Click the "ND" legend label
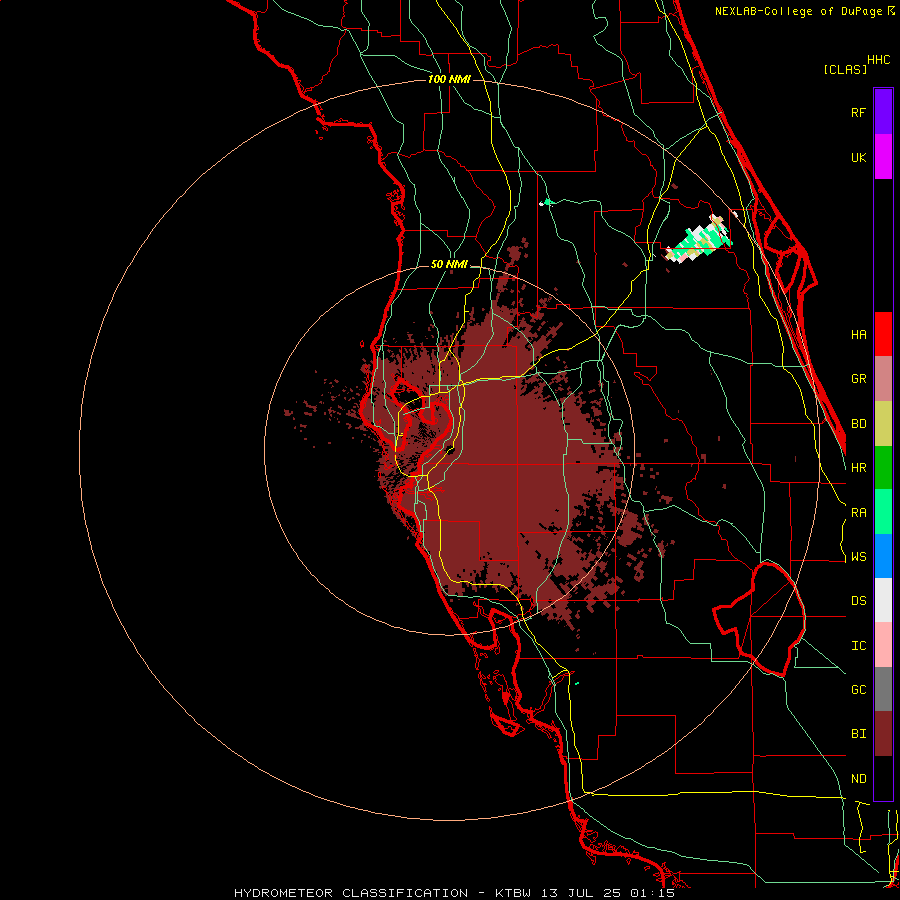Screen dimensions: 900x900 [x=858, y=779]
